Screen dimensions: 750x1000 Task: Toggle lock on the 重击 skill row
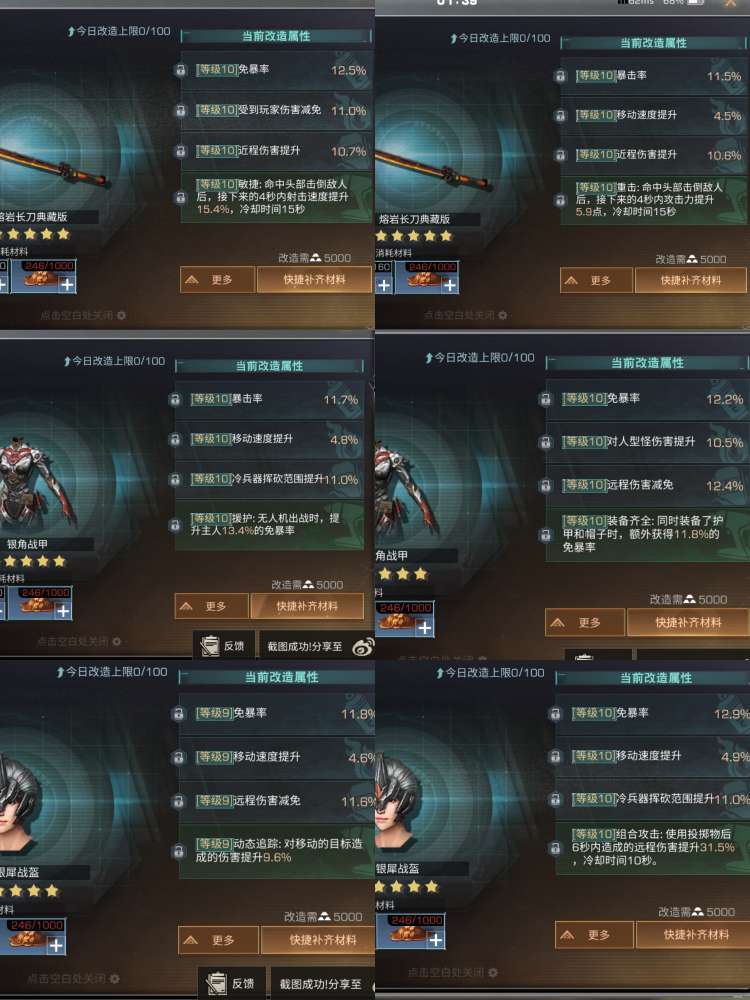[560, 200]
